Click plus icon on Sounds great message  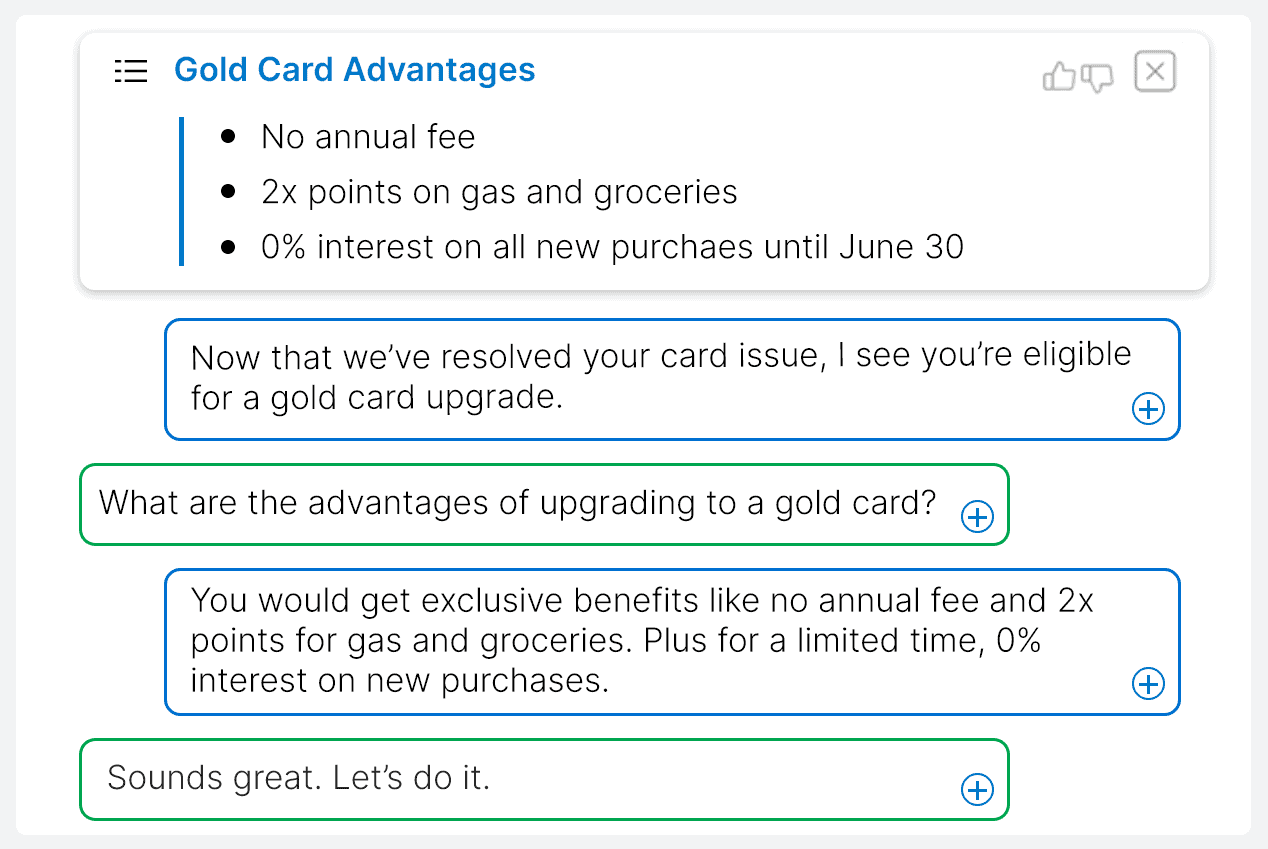(977, 790)
